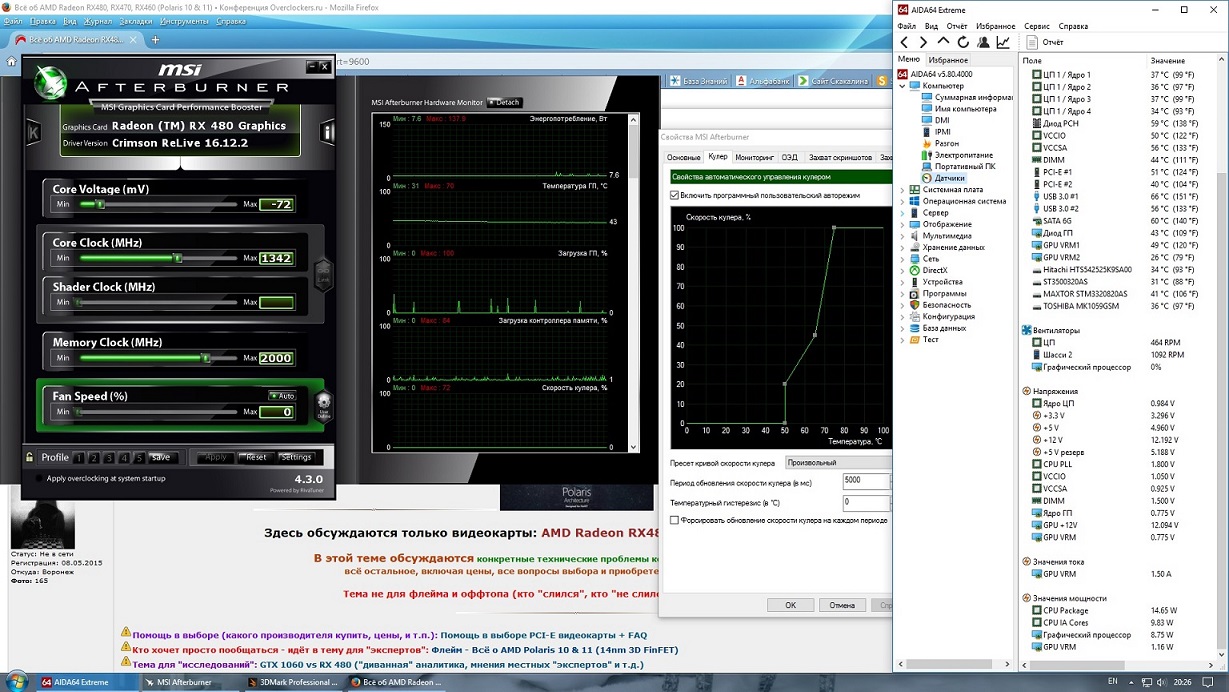The width and height of the screenshot is (1229, 692).
Task: Expand the Хранение данных tree node
Action: (902, 247)
